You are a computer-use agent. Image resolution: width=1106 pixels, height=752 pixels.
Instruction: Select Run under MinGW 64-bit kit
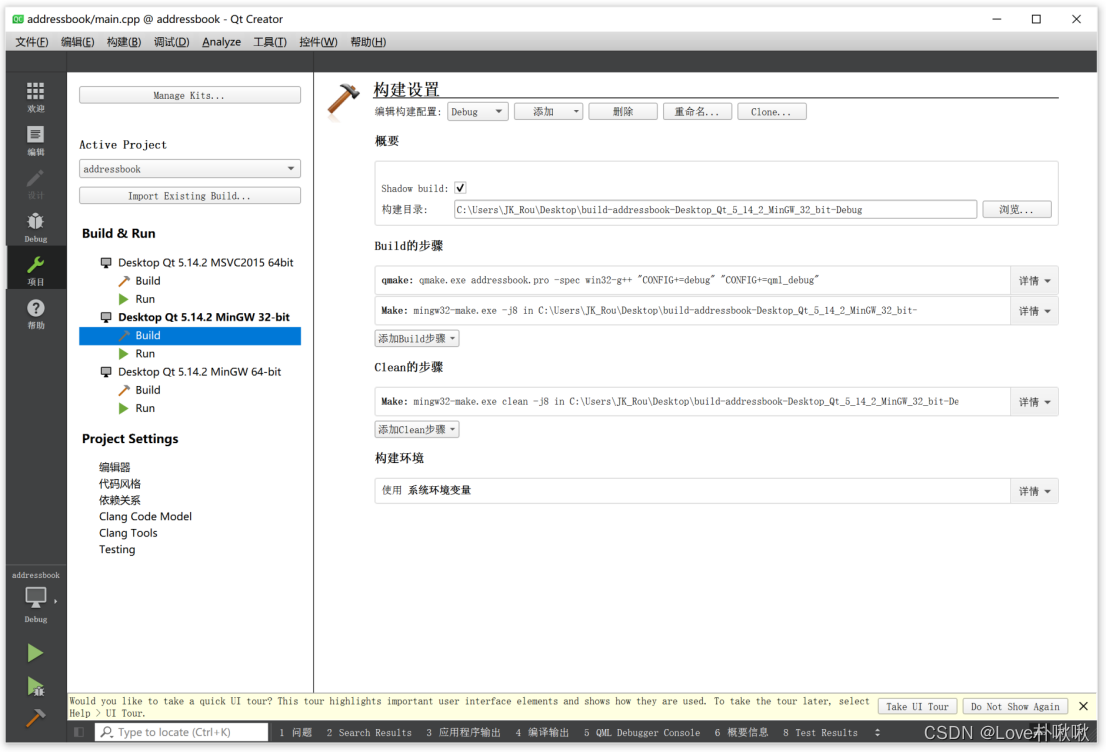point(145,408)
